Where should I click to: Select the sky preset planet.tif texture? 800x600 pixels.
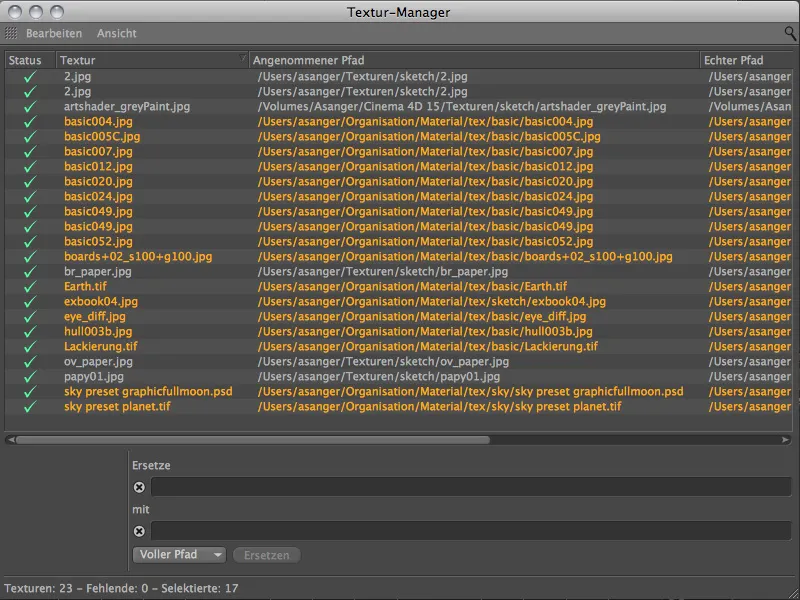117,407
